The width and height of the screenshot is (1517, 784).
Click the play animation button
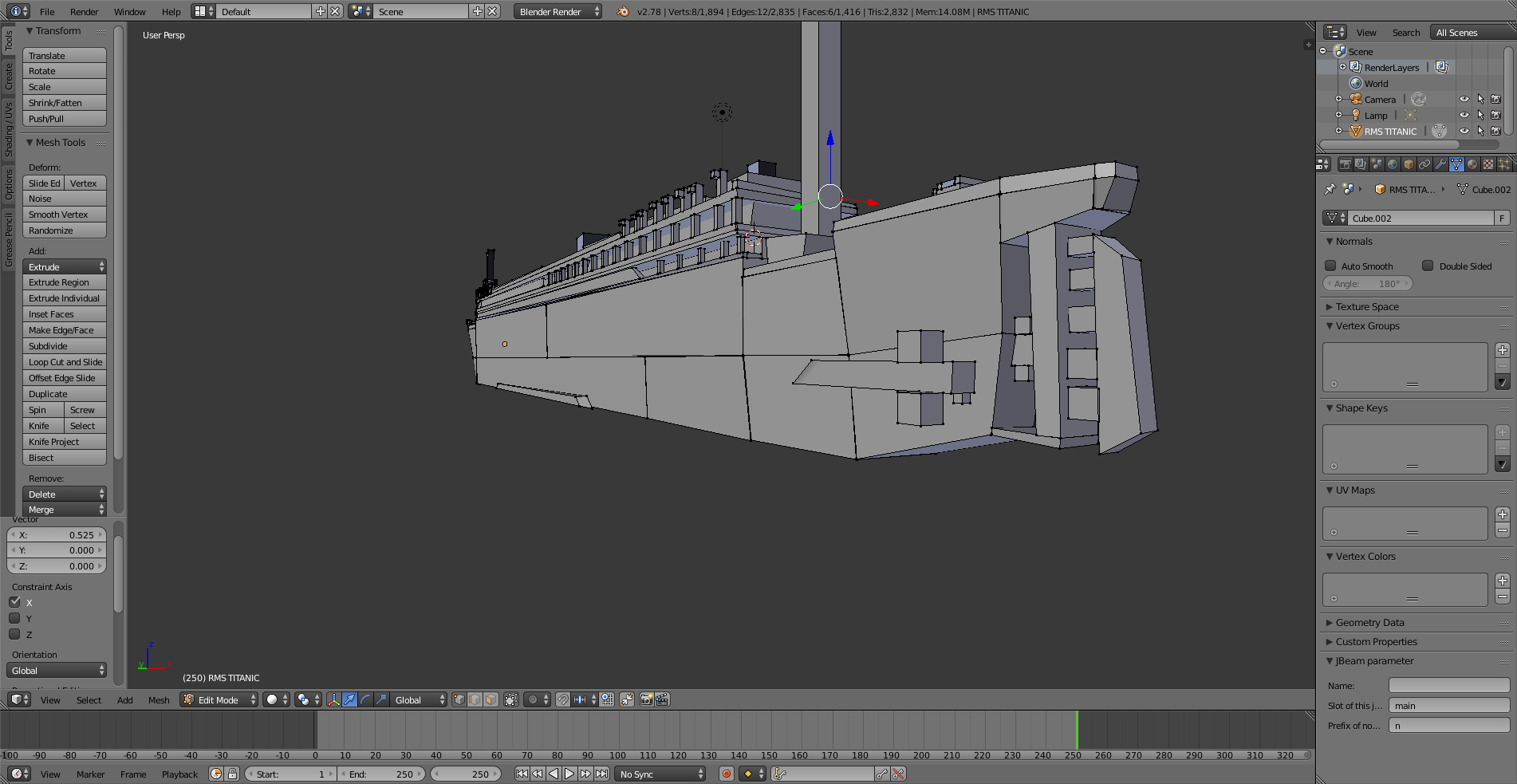pos(569,774)
